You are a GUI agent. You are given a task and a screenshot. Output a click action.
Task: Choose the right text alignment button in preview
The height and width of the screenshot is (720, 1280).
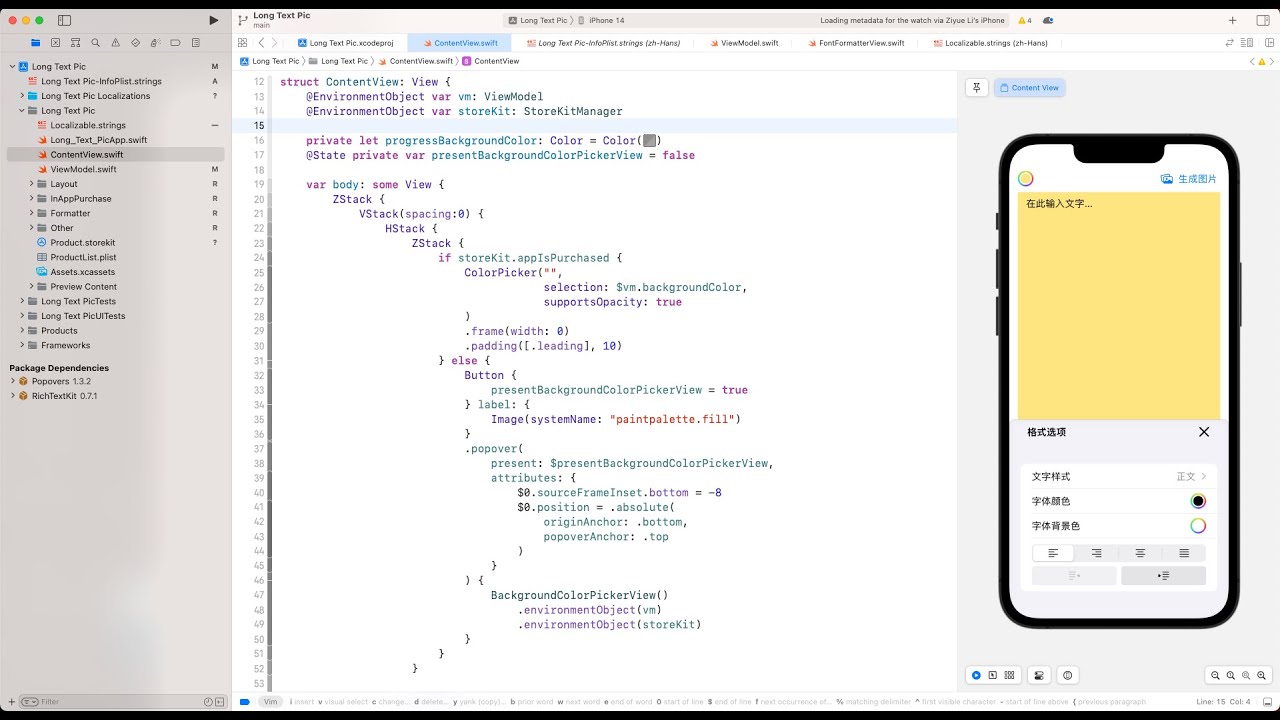tap(1097, 553)
